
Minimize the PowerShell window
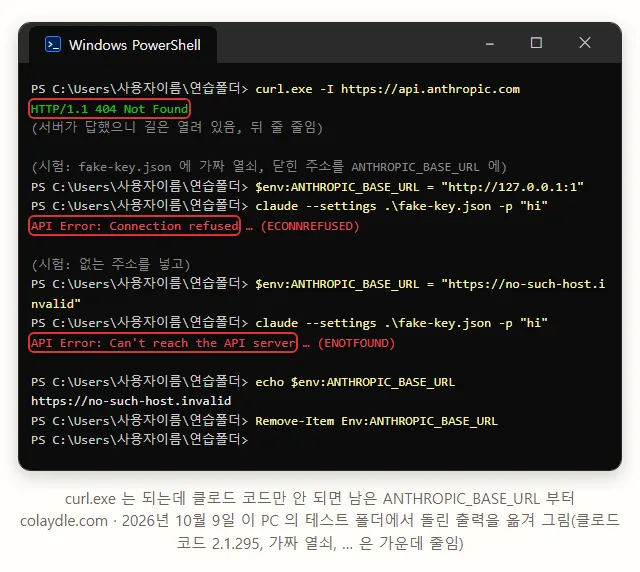click(490, 44)
